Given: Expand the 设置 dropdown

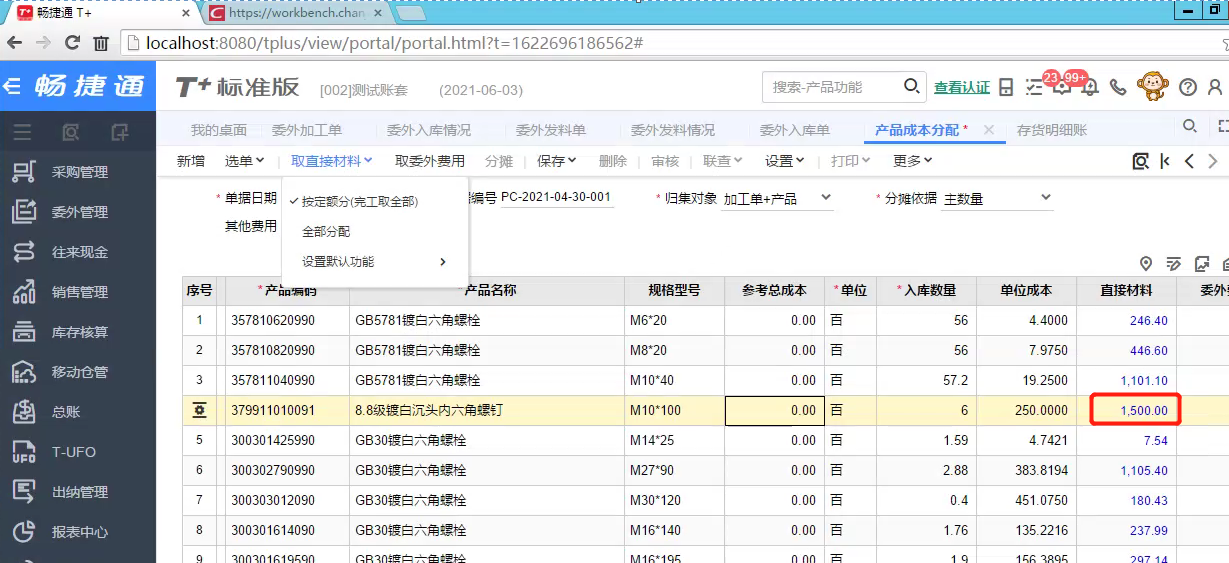Looking at the screenshot, I should click(x=785, y=161).
